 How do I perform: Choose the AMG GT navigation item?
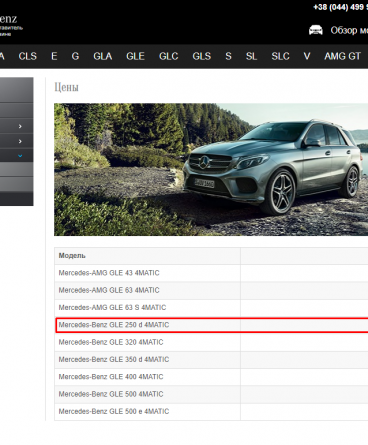click(343, 56)
